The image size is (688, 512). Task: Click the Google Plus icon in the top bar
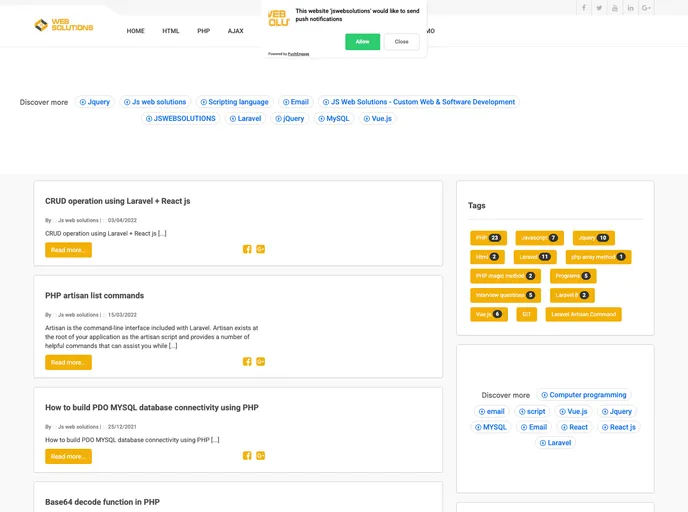click(x=646, y=8)
